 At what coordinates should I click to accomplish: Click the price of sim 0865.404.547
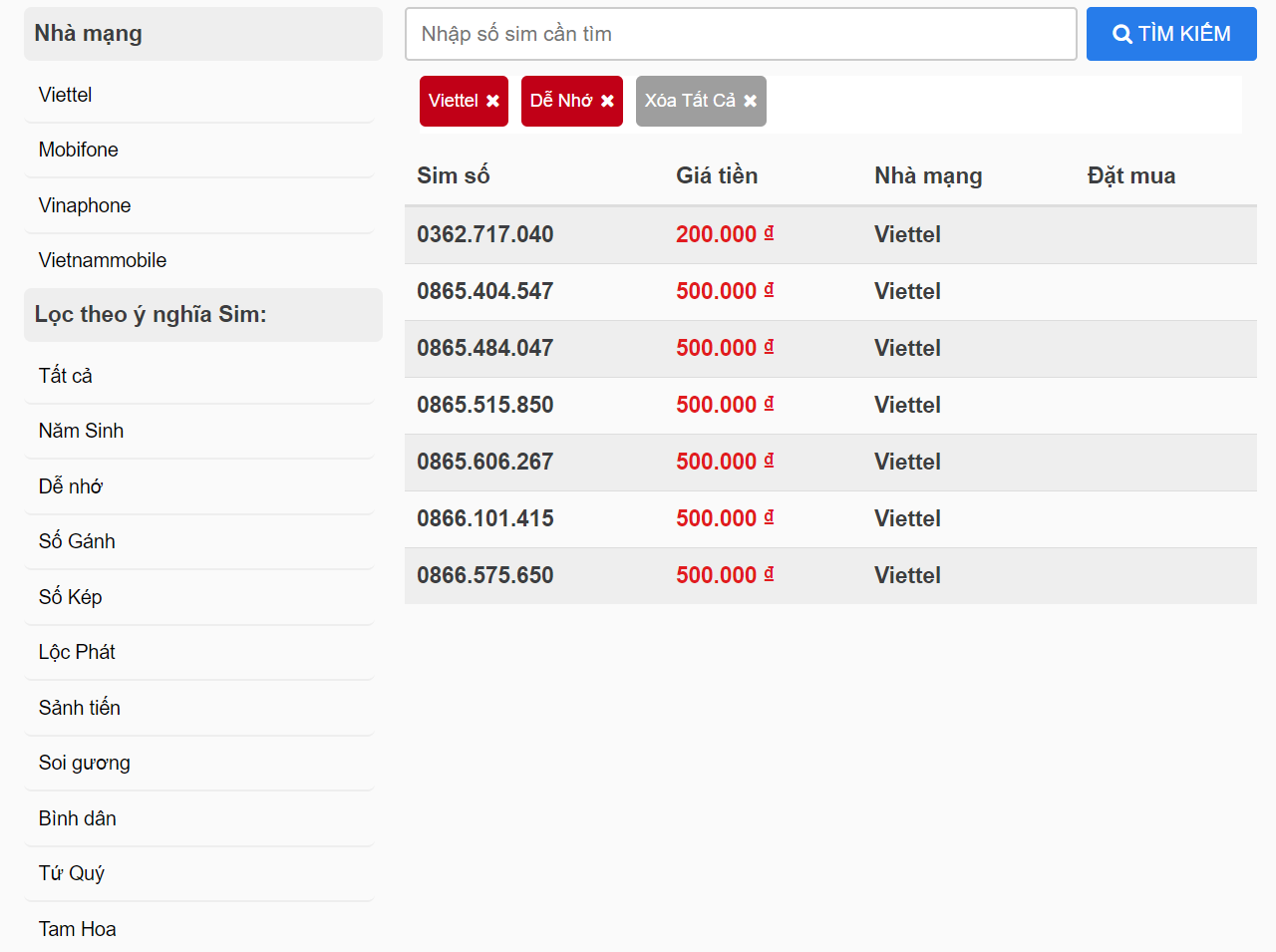point(725,291)
